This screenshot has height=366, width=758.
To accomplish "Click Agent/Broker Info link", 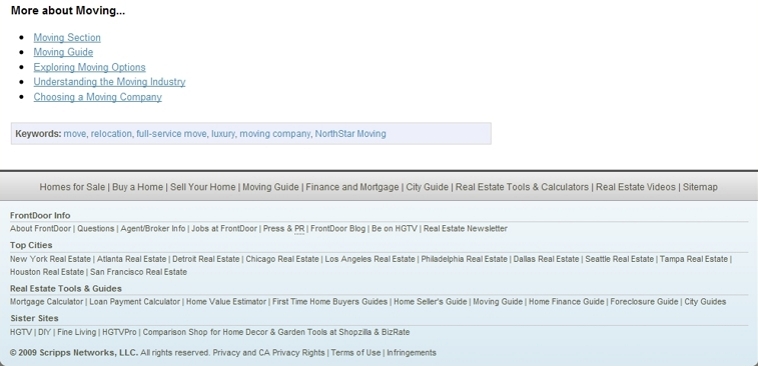I will click(153, 229).
